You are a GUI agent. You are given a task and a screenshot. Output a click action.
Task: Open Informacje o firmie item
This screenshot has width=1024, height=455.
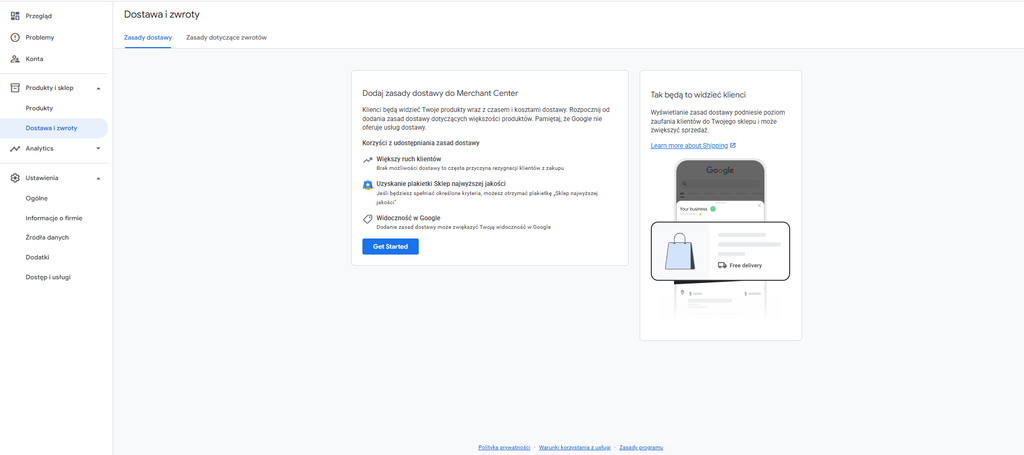click(x=54, y=218)
